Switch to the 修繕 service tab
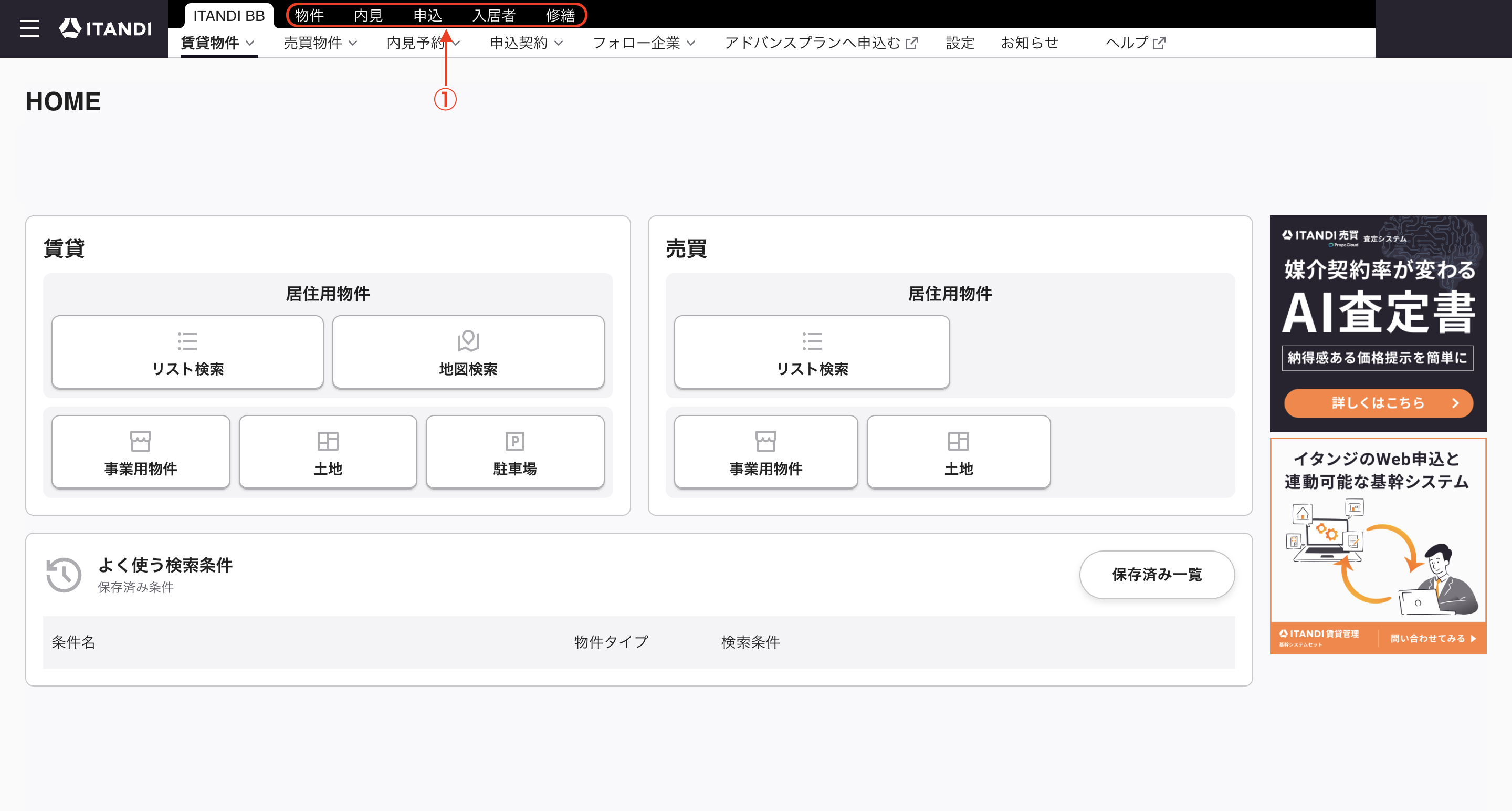Viewport: 1512px width, 811px height. pyautogui.click(x=561, y=16)
